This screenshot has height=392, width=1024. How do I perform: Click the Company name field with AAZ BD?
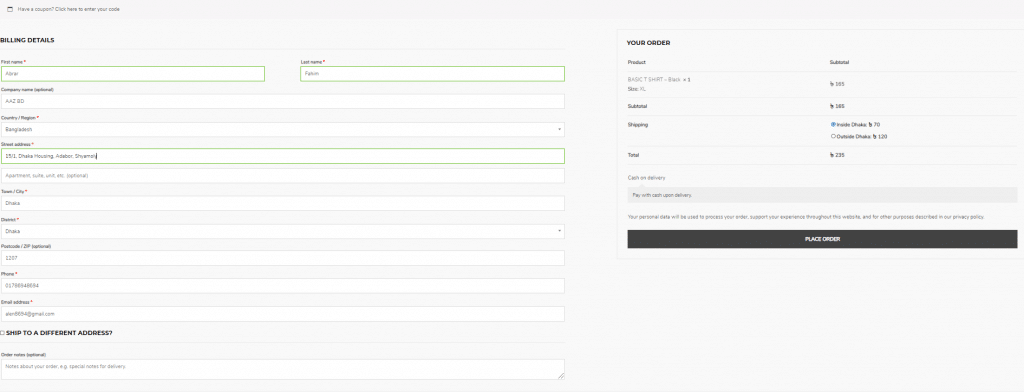click(x=283, y=101)
